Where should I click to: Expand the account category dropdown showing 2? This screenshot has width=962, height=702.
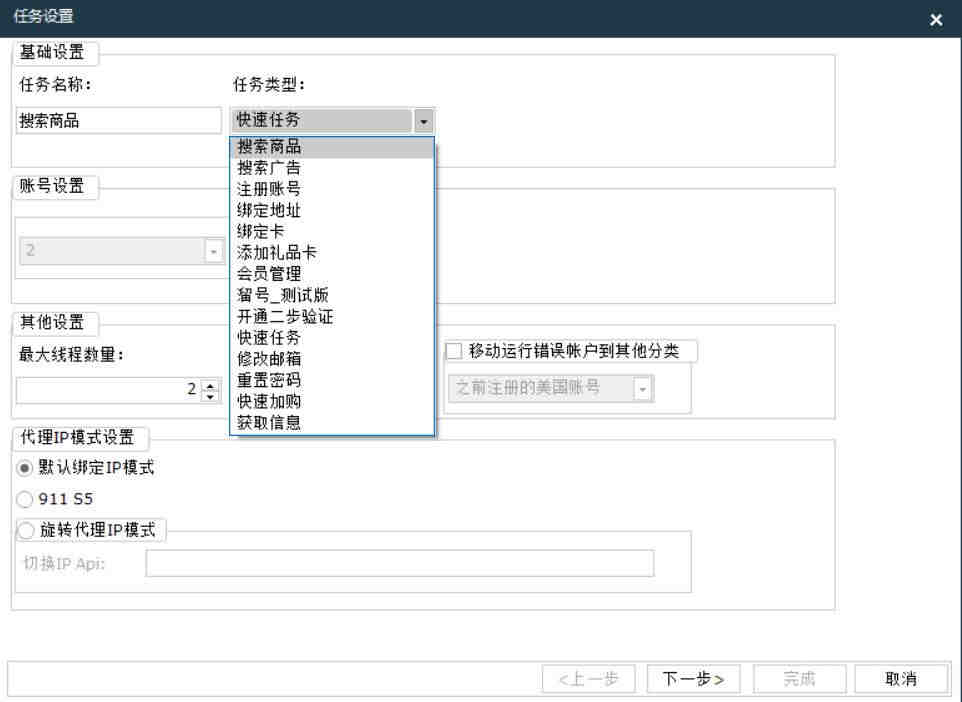[214, 252]
